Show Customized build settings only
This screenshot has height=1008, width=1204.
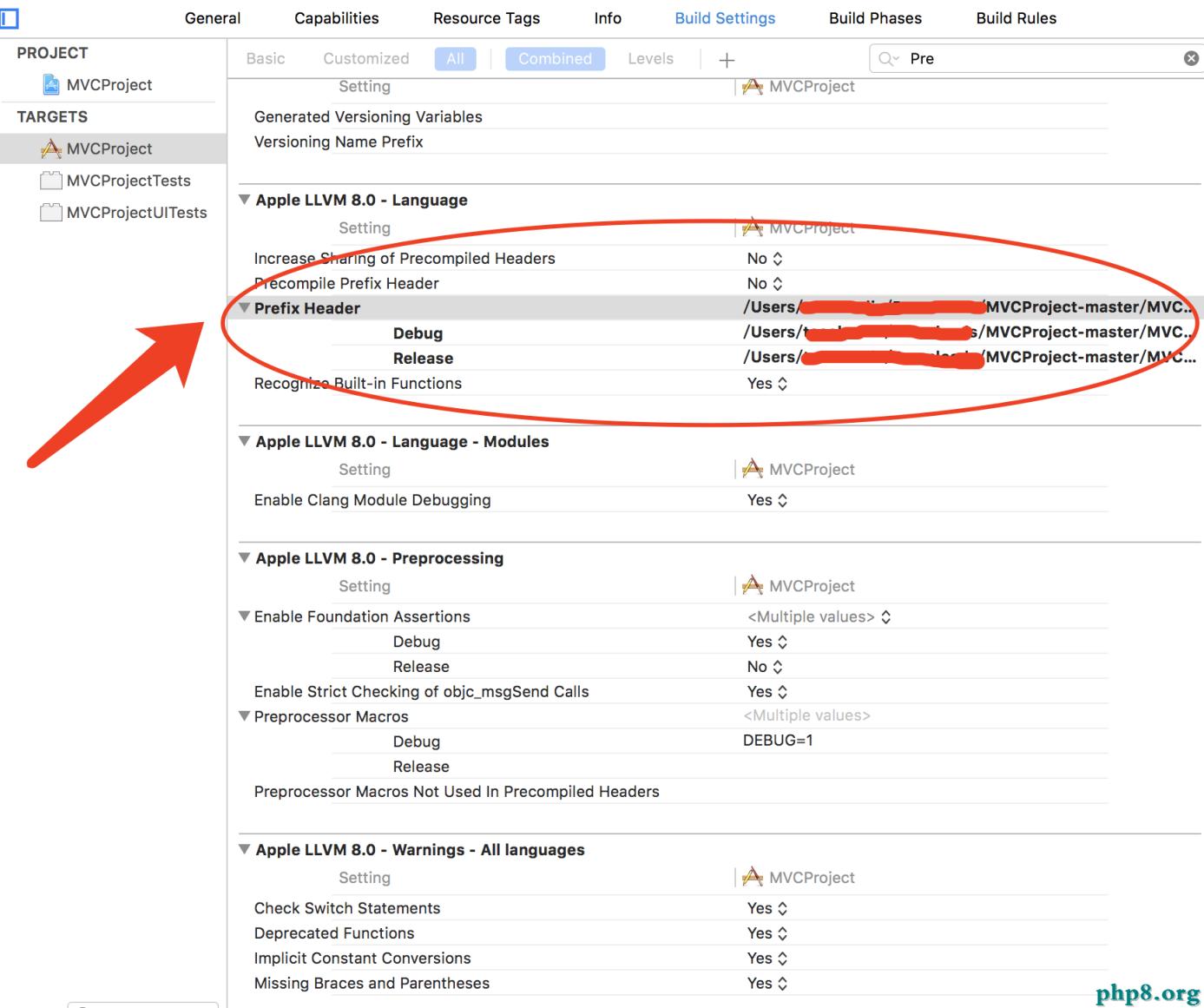coord(365,58)
